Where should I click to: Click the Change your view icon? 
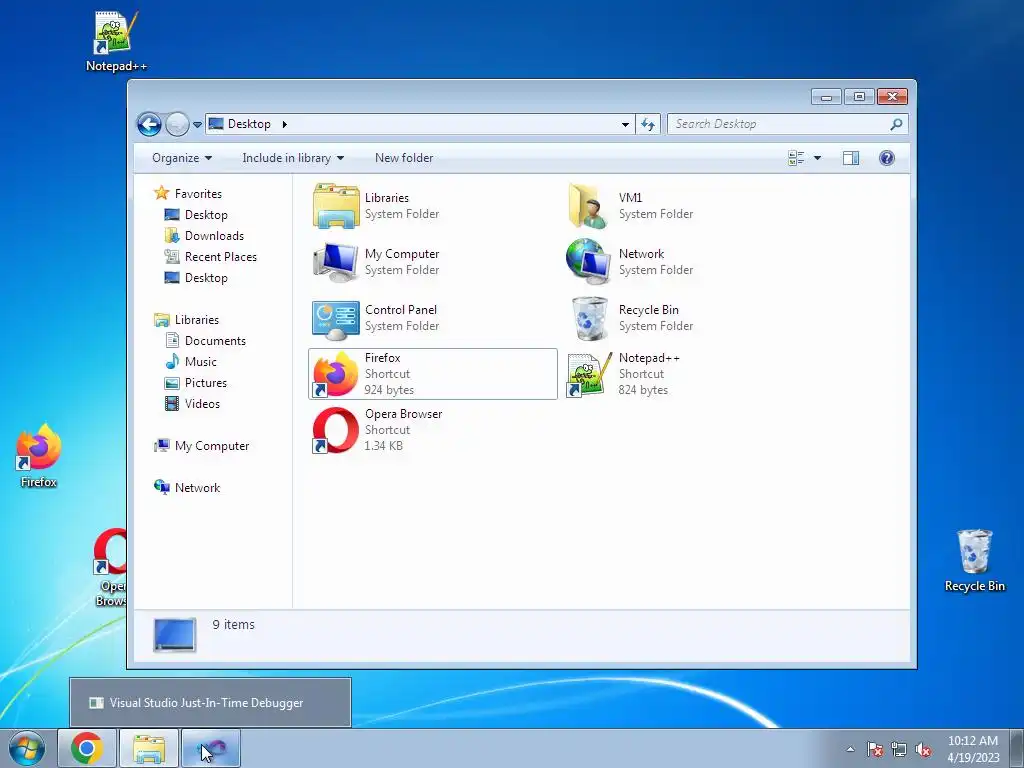pyautogui.click(x=796, y=158)
